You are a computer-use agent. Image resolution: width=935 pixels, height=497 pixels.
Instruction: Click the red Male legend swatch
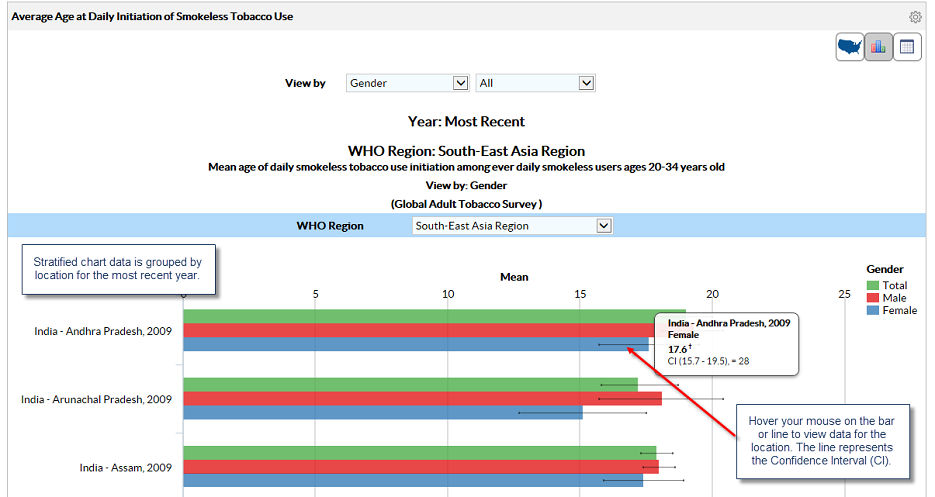pos(872,297)
